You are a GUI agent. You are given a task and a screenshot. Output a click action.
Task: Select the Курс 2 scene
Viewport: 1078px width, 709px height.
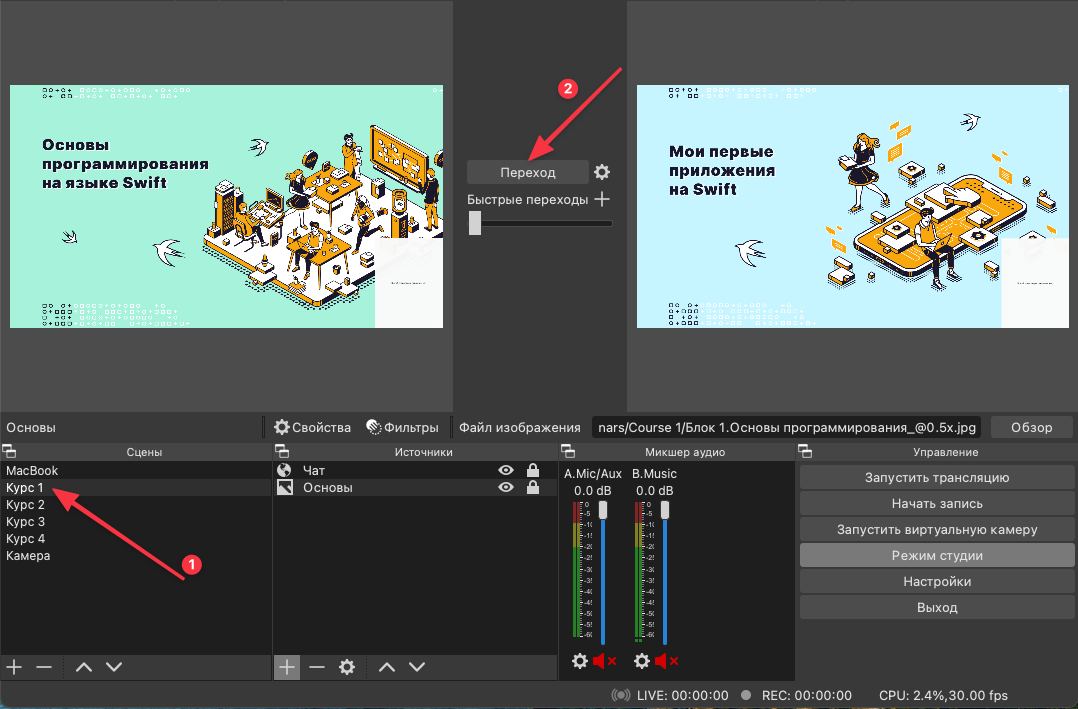tap(136, 505)
